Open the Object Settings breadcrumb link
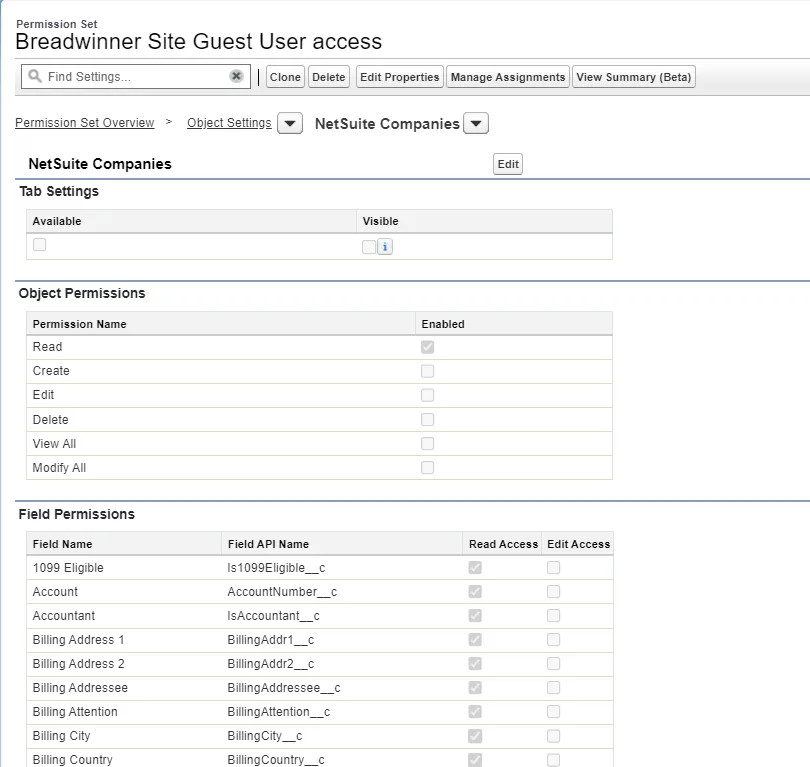 point(229,123)
